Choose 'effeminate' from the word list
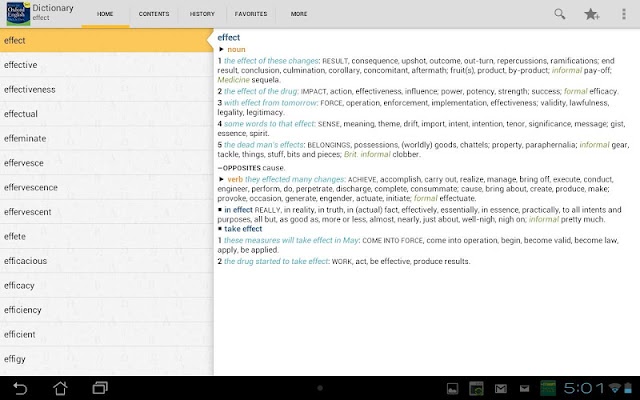 point(106,138)
